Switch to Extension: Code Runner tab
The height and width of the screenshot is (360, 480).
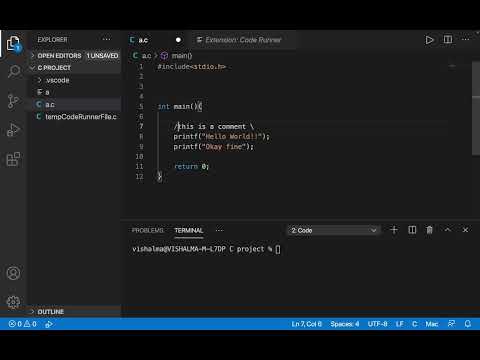coord(243,40)
